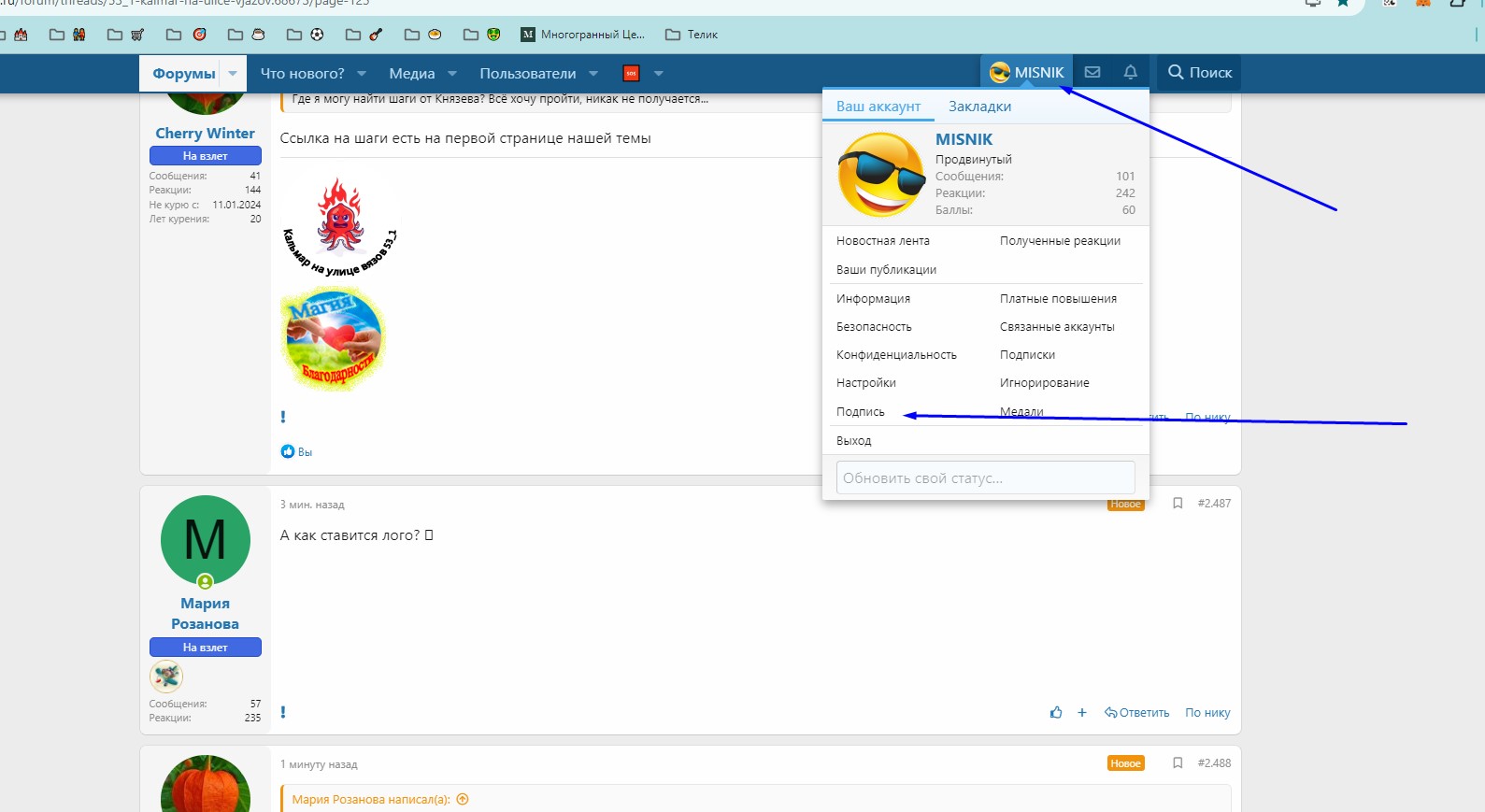Open permalink #2,488
This screenshot has width=1485, height=812.
[x=1214, y=762]
